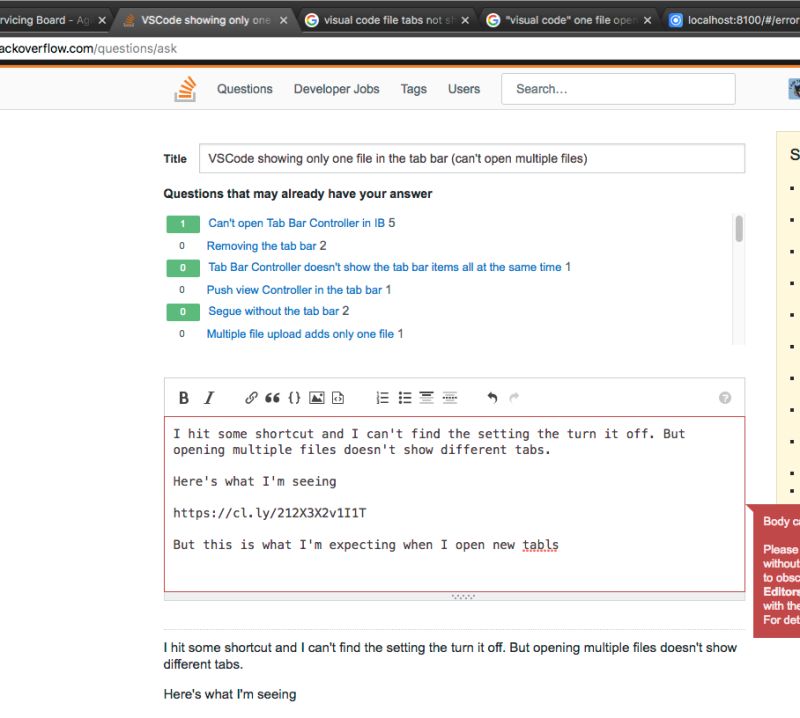Insert code snippet with snippet icon
Screen dimensions: 800x718
pyautogui.click(x=338, y=398)
